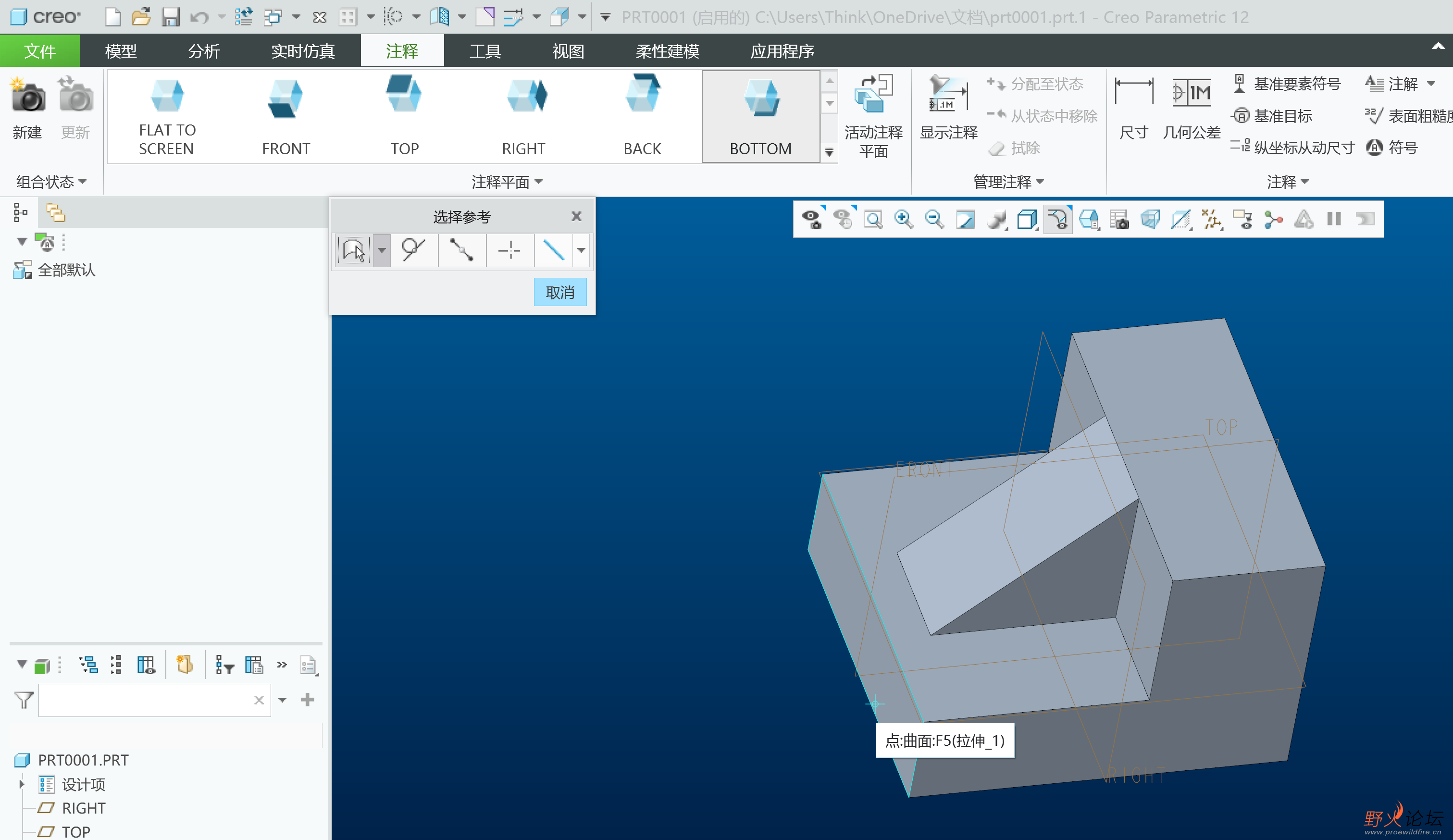Screen dimensions: 1453x840
Task: Click the Zoom Out magnifier icon
Action: tap(933, 220)
